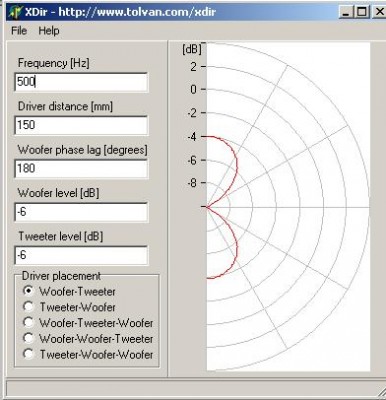Open the Help menu
Viewport: 386px width, 400px height.
point(49,31)
